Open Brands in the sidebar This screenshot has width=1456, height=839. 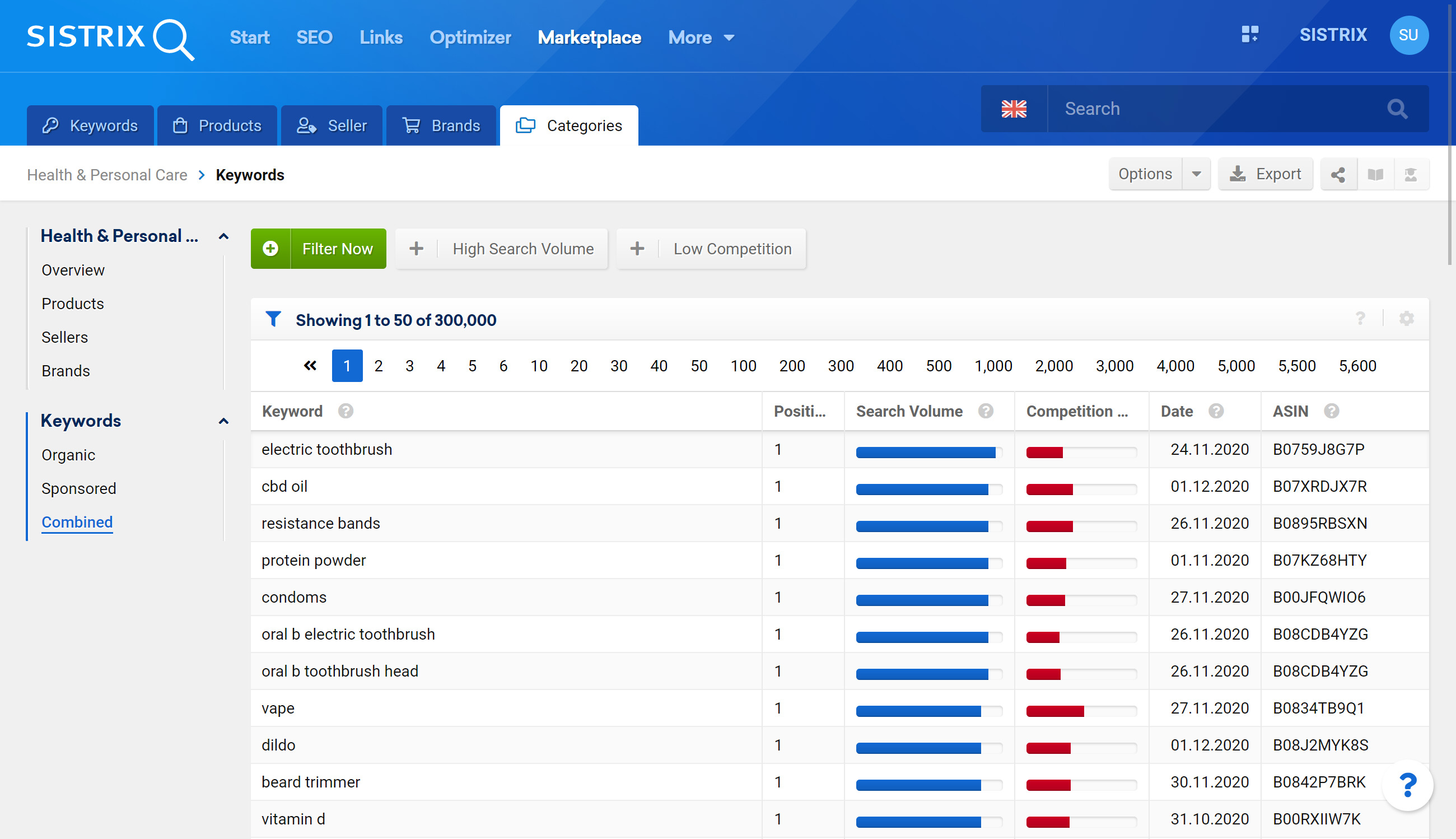click(66, 371)
